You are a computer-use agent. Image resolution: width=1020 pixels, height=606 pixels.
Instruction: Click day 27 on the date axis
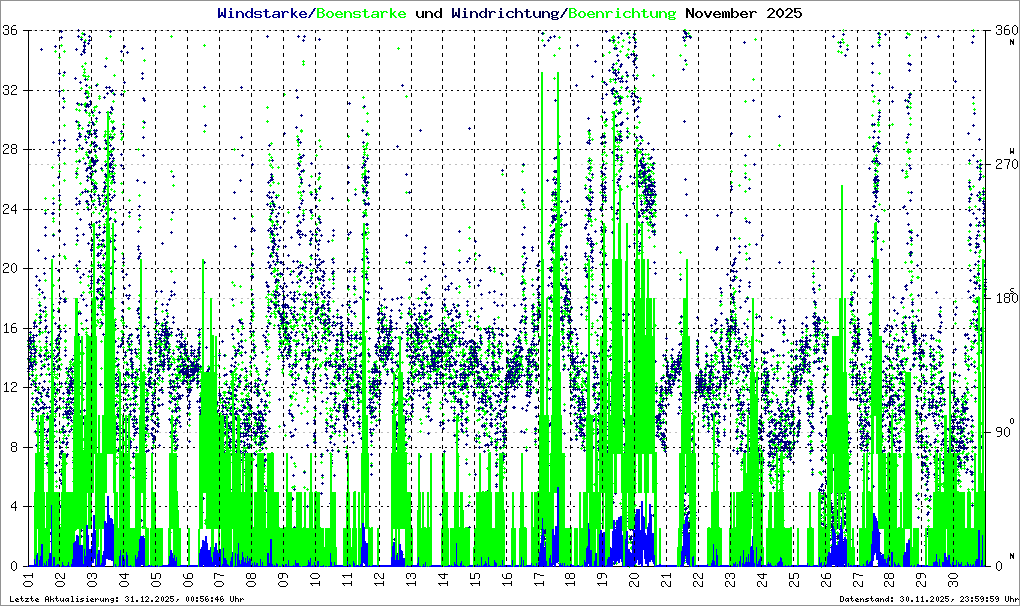pos(858,579)
